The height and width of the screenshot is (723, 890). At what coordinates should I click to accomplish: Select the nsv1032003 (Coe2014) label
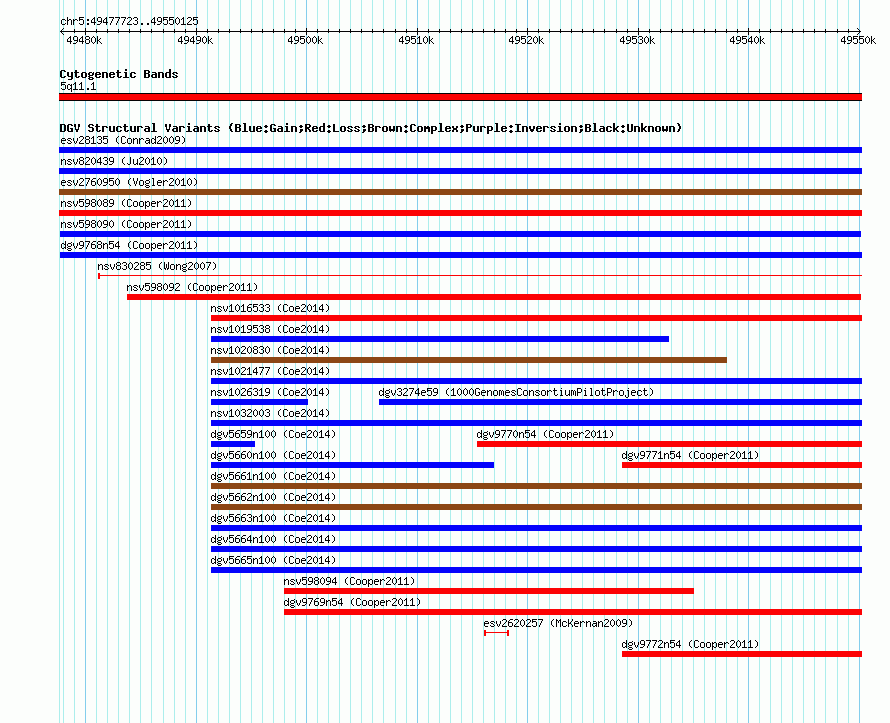tap(270, 413)
